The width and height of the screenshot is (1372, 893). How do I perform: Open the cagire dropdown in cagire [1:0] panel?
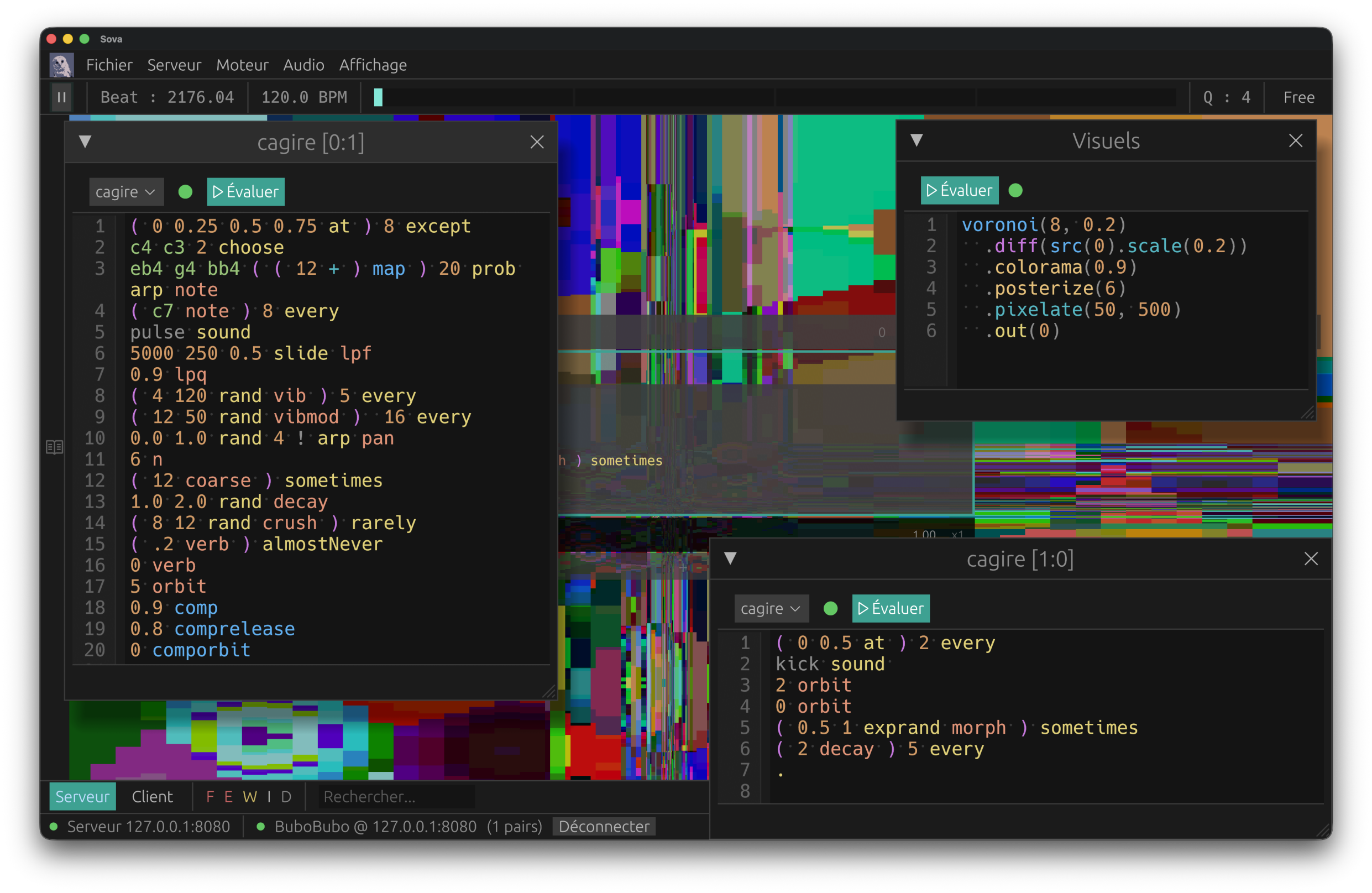point(771,608)
